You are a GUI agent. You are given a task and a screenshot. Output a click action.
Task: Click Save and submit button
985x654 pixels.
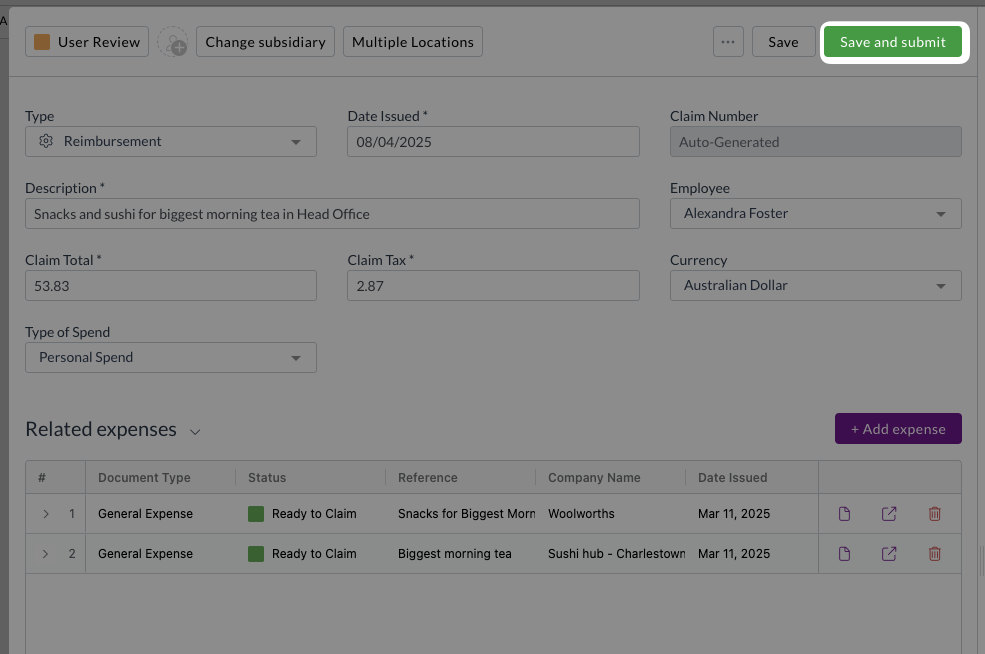coord(893,42)
